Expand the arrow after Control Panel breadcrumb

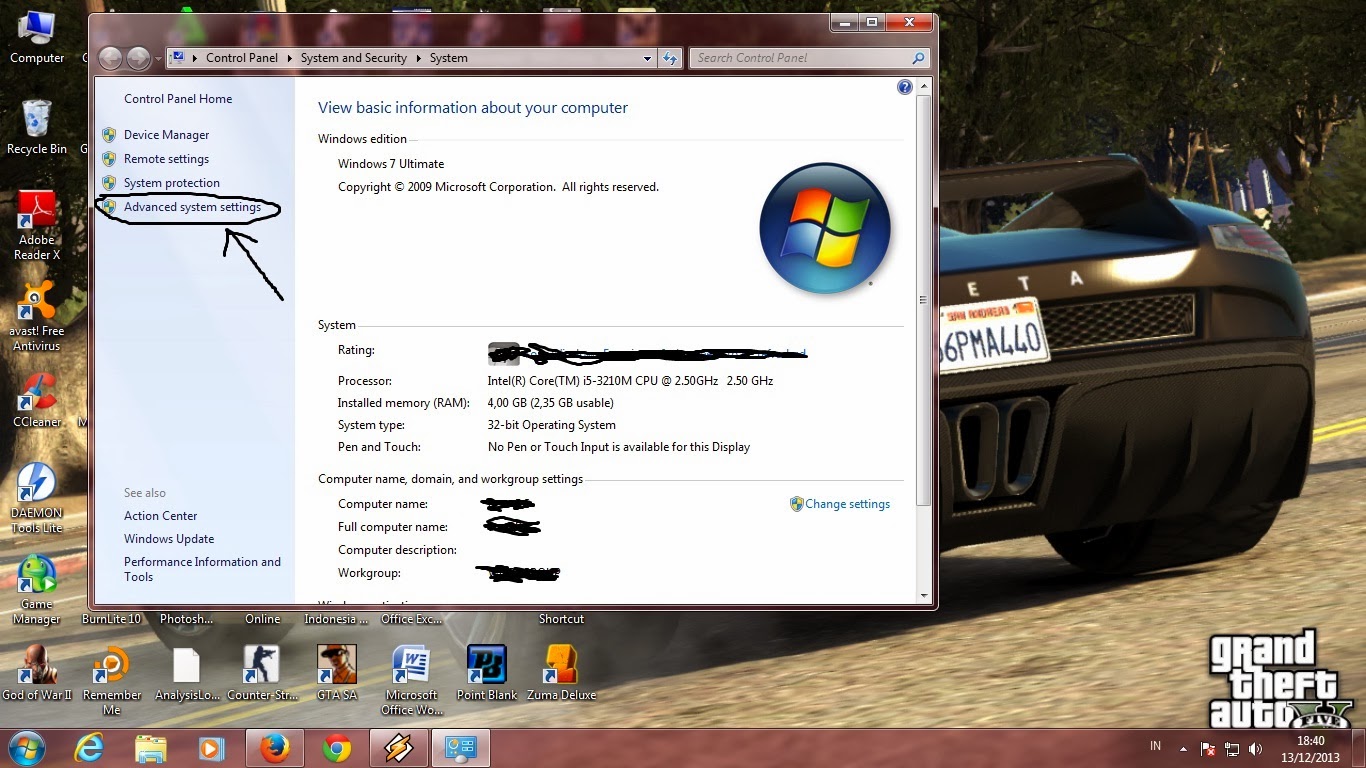290,58
